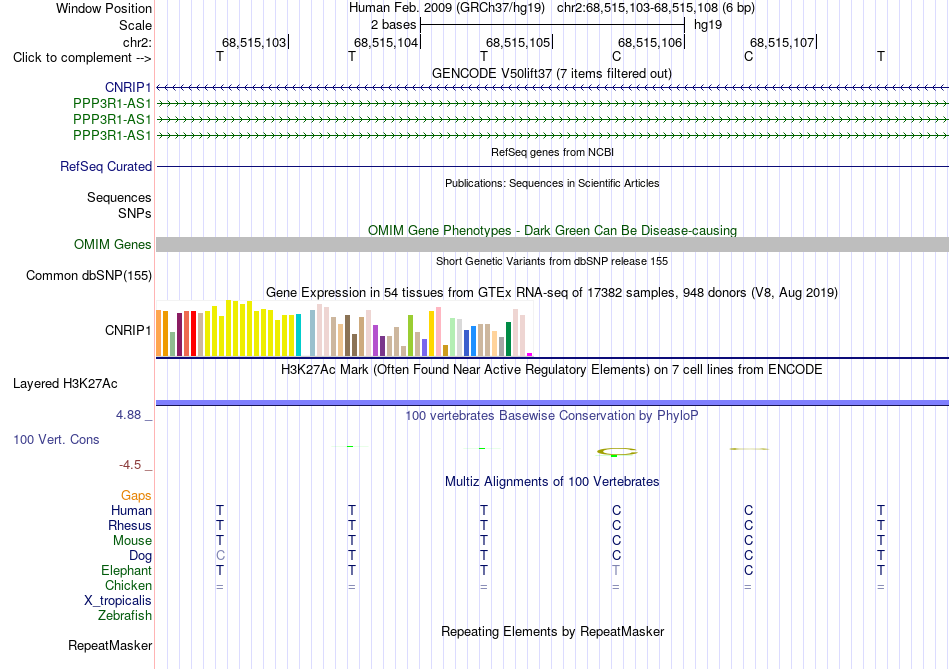
Task: Click the '2 bases' scale bar label
Action: (393, 25)
